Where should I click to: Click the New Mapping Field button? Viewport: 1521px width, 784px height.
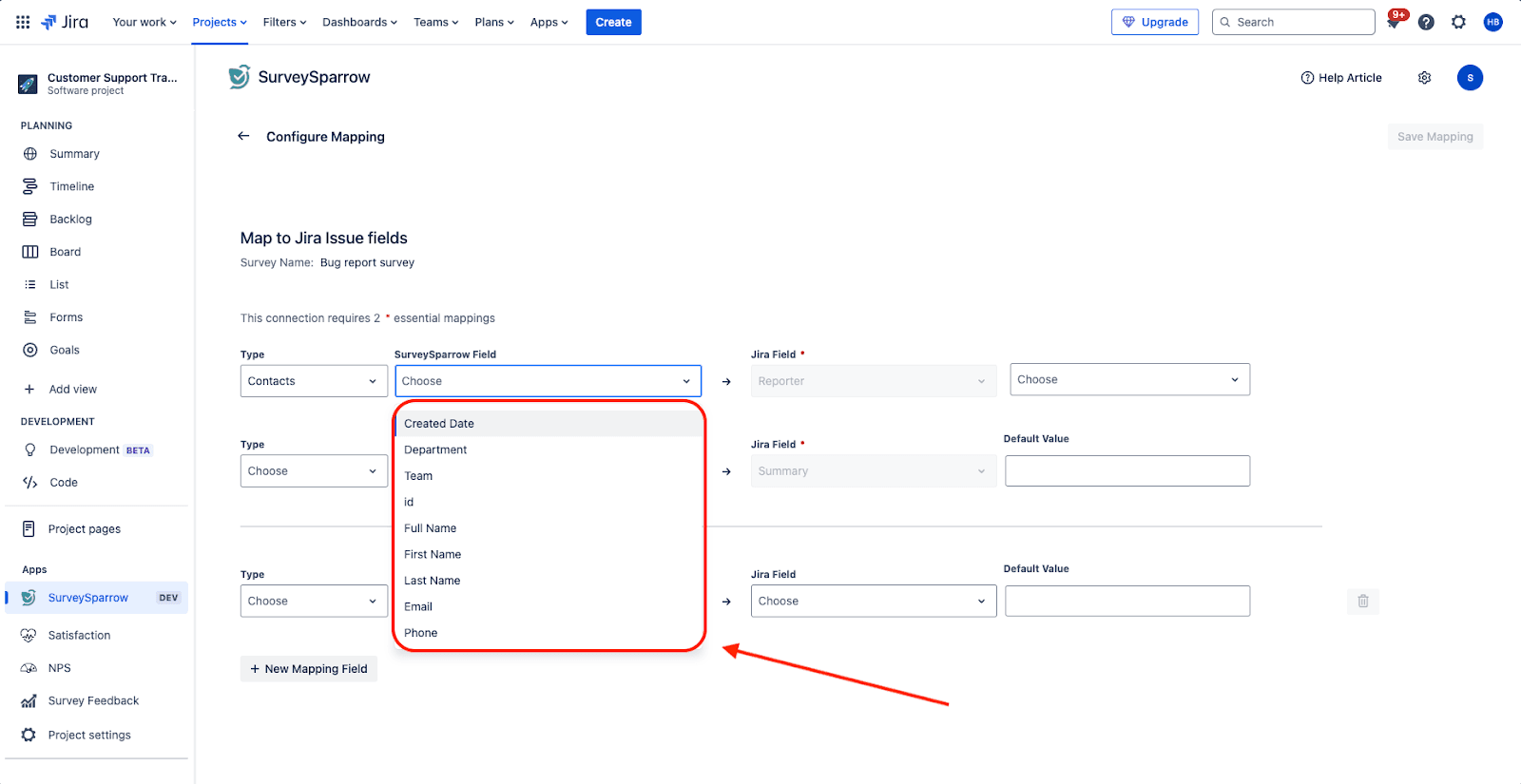pos(308,669)
